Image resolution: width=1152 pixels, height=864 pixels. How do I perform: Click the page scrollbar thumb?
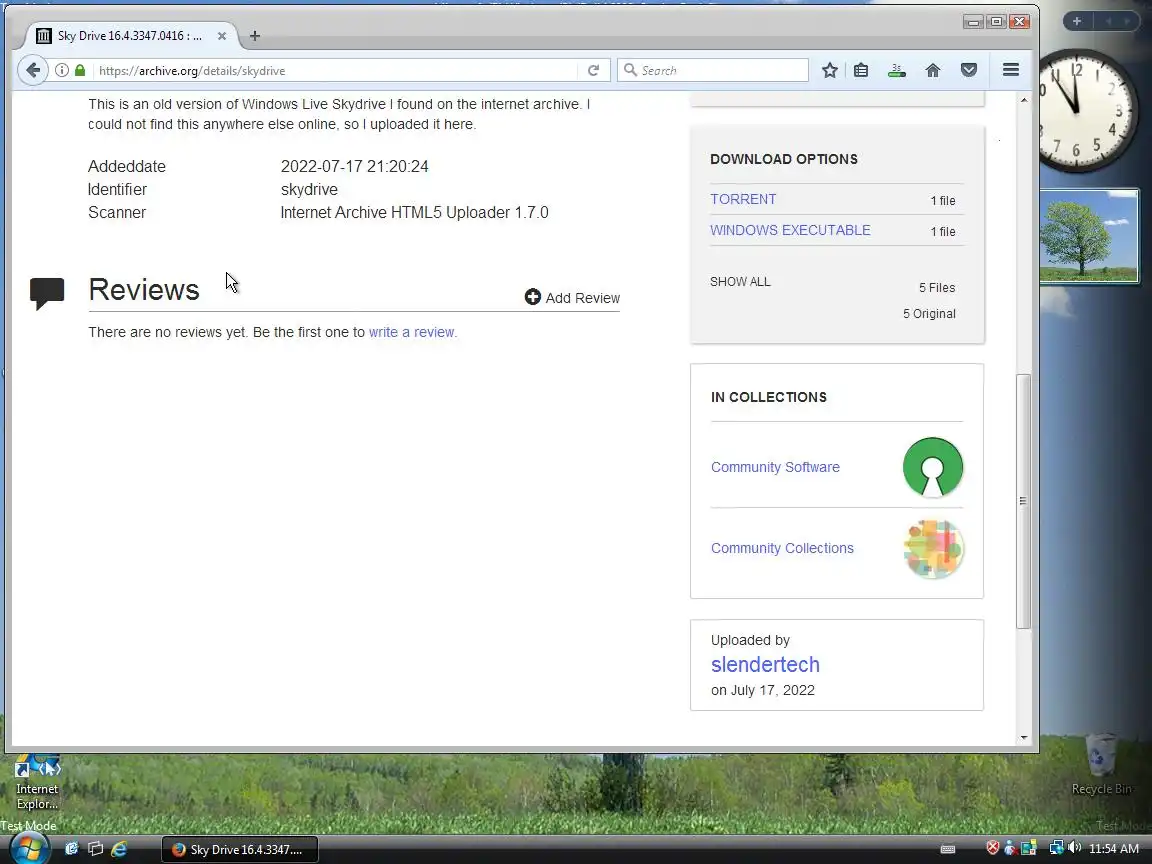[1023, 501]
